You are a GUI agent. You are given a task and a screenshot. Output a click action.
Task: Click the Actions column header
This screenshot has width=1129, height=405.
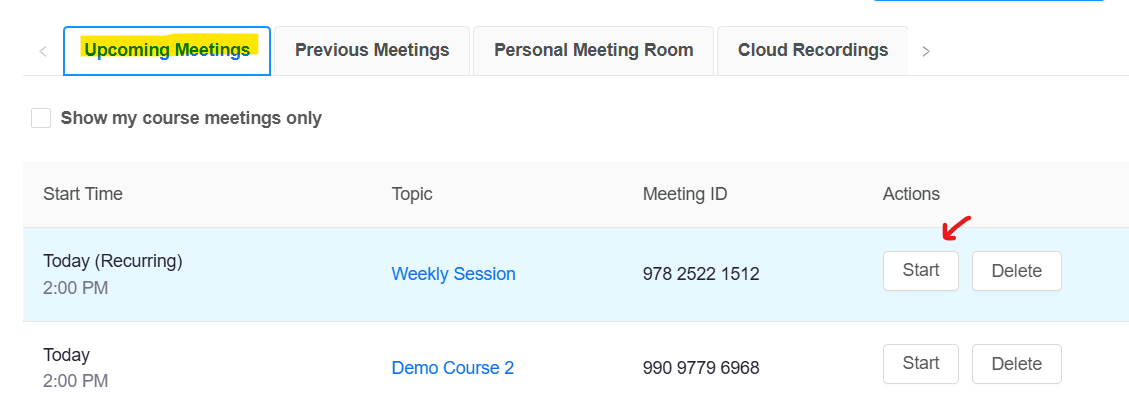pyautogui.click(x=911, y=194)
